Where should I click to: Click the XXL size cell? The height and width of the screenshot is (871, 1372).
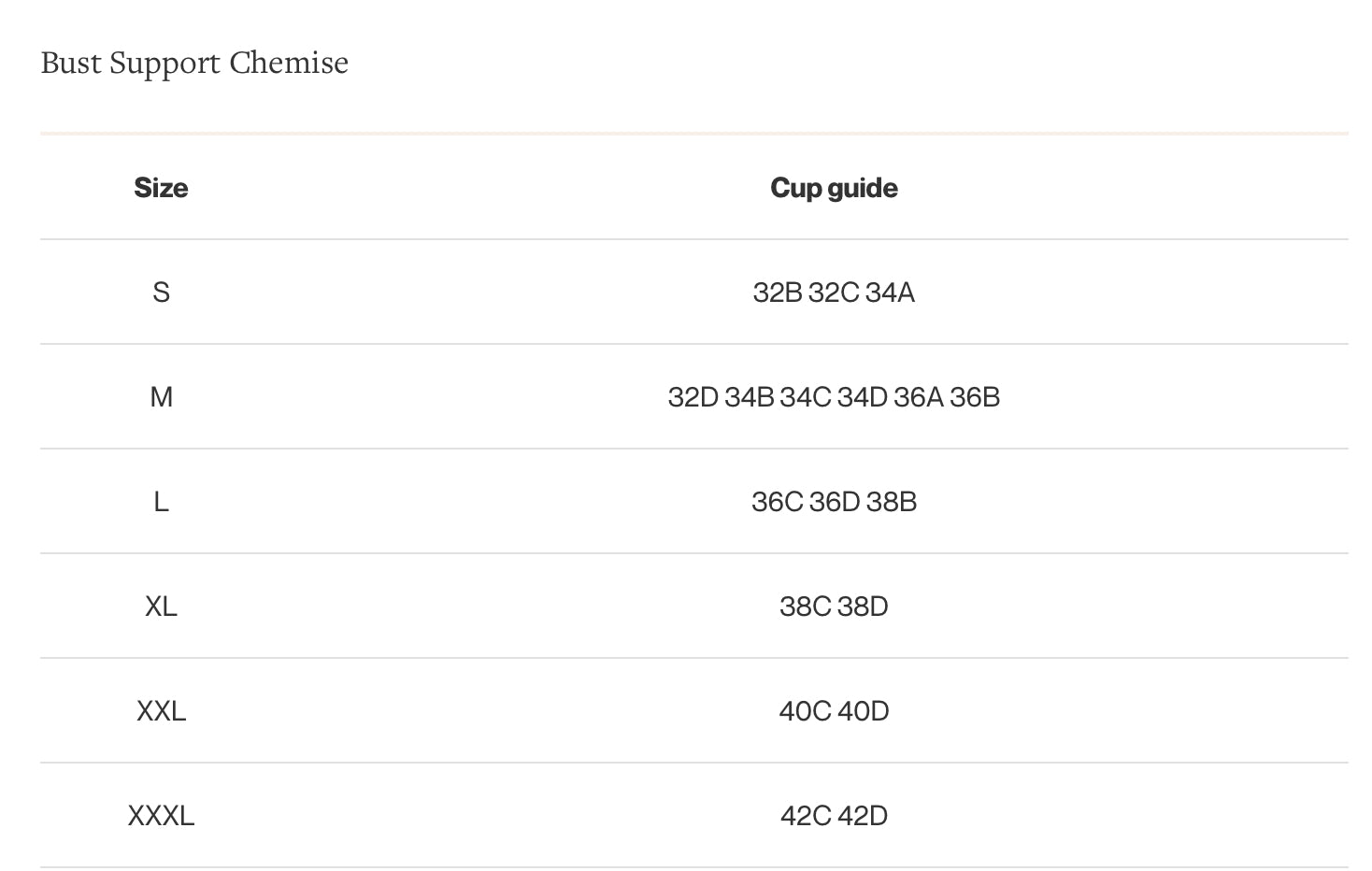coord(161,711)
